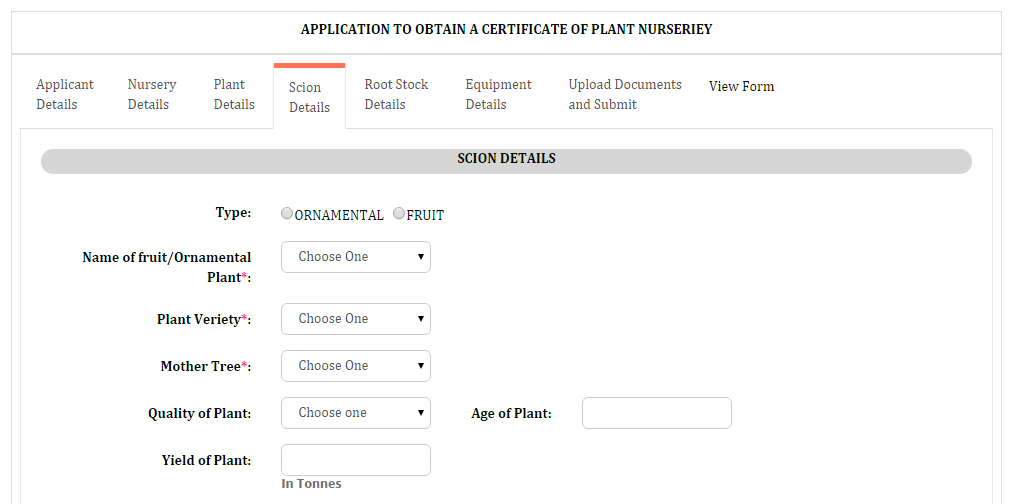Switch to Root Stock Details tab
Viewport: 1014px width, 504px height.
click(x=396, y=94)
